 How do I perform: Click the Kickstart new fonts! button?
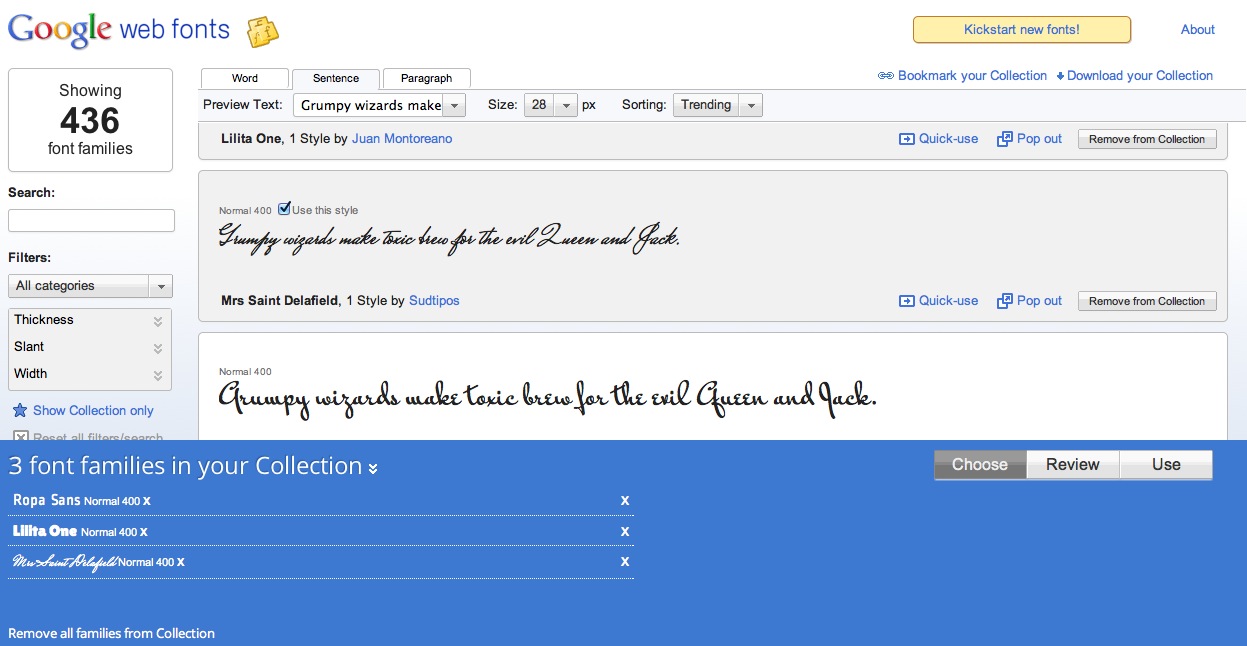point(1021,30)
